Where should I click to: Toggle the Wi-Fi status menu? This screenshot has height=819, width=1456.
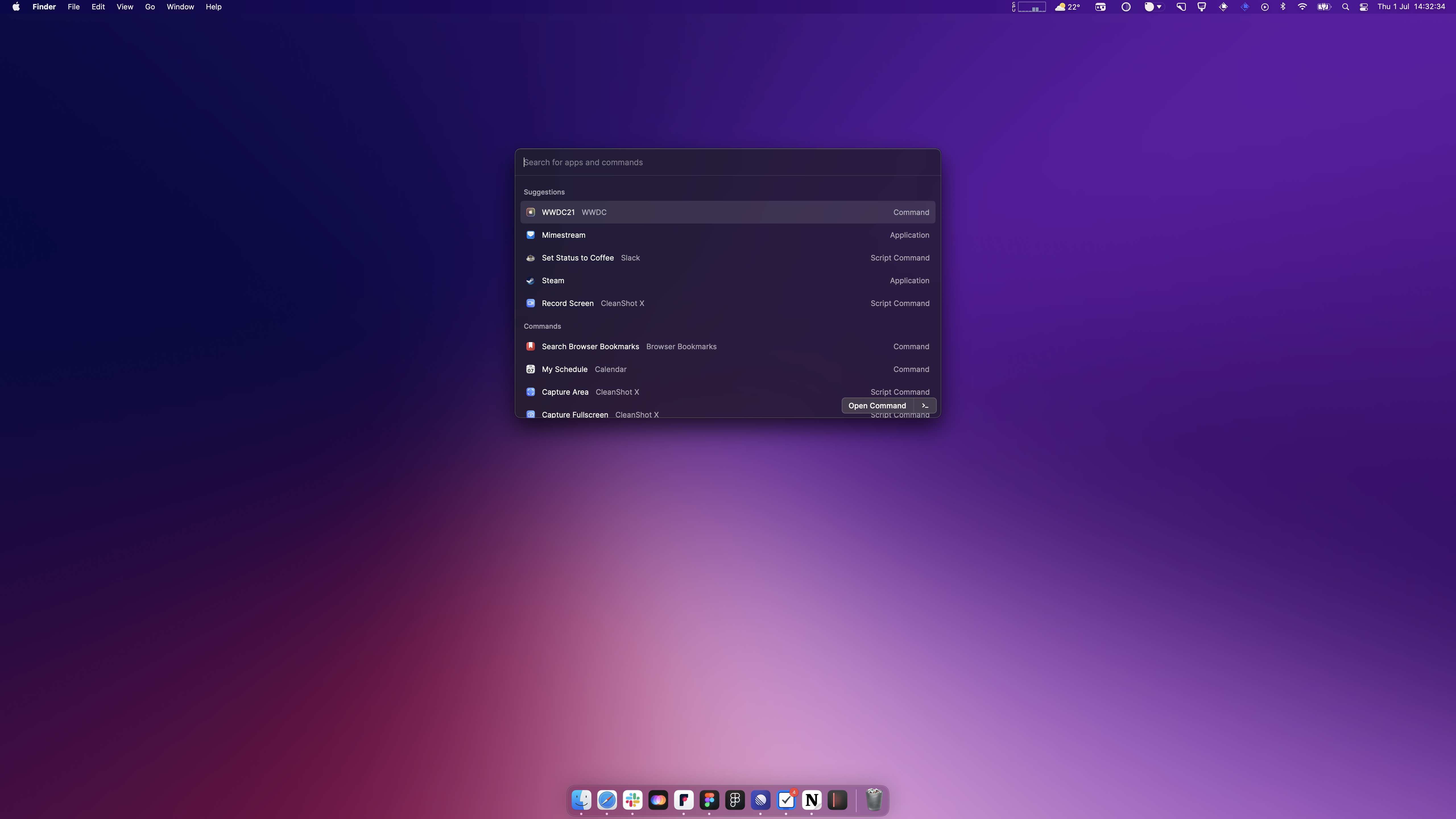1302,7
